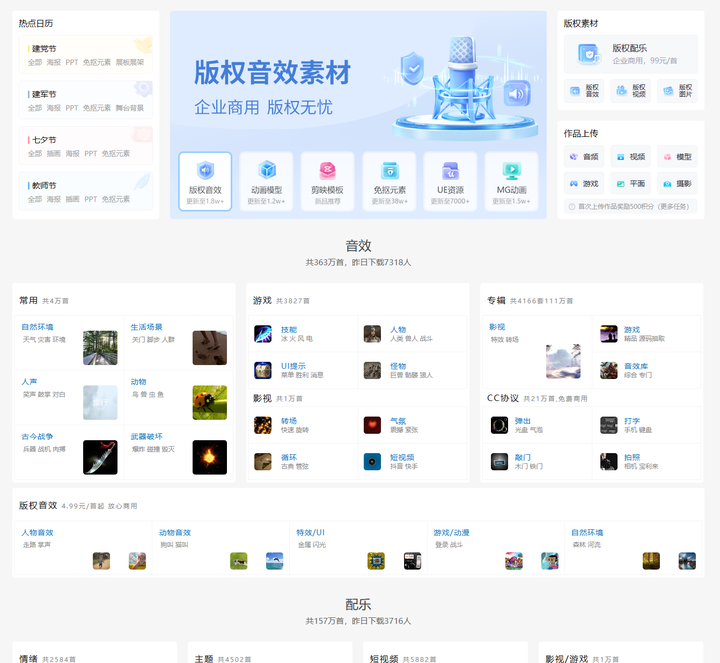Image resolution: width=720 pixels, height=663 pixels.
Task: Open the 弹出 CC sound icon
Action: [x=499, y=425]
